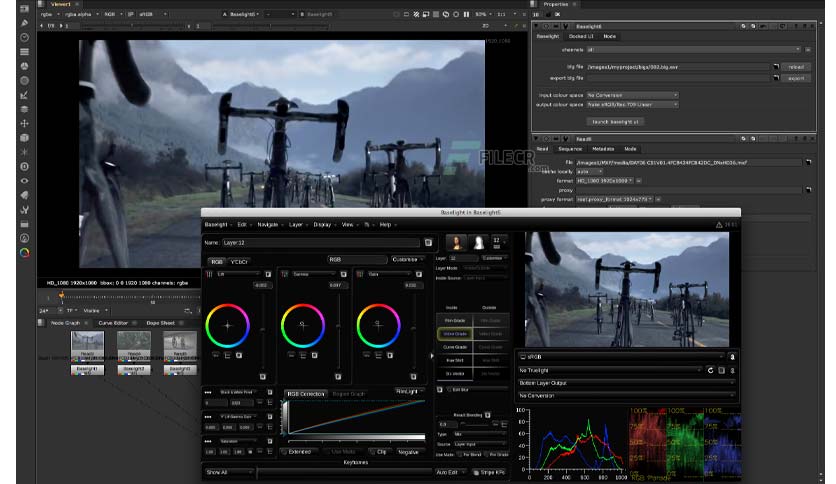This screenshot has height=484, width=836.
Task: Click reset icon under the Gain color wheel
Action: [x=390, y=355]
